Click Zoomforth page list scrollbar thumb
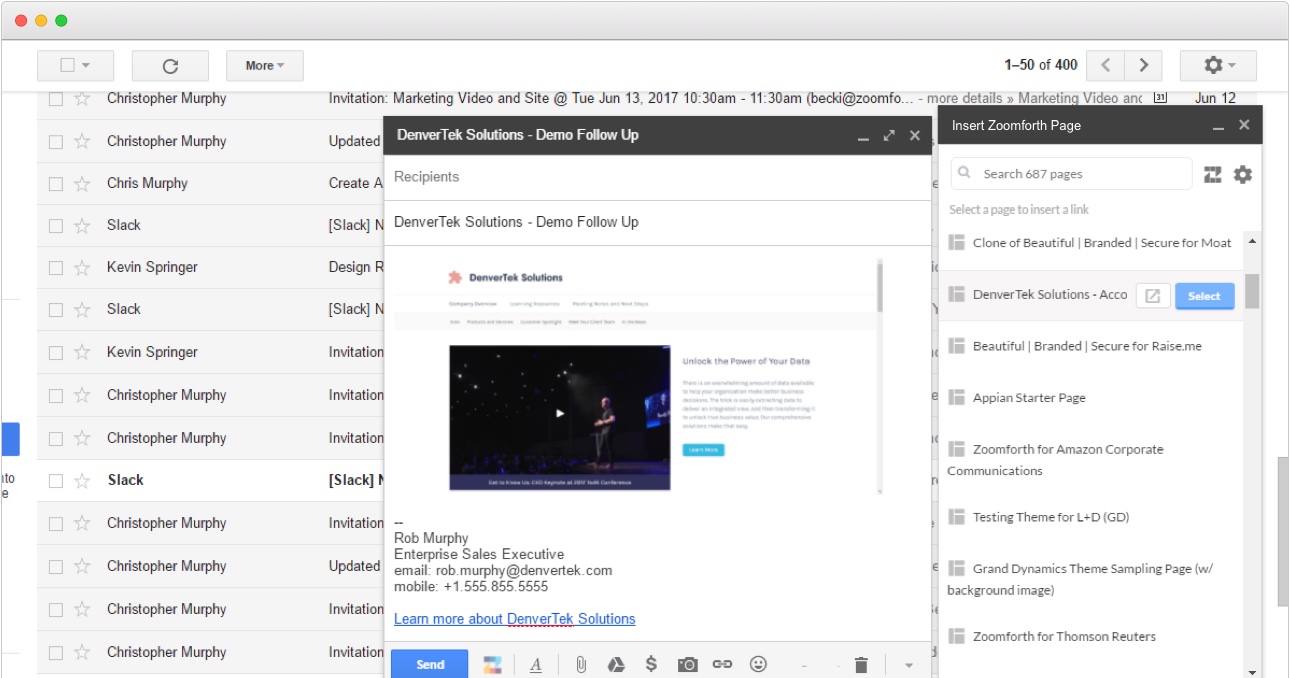The width and height of the screenshot is (1290, 678). 1252,290
